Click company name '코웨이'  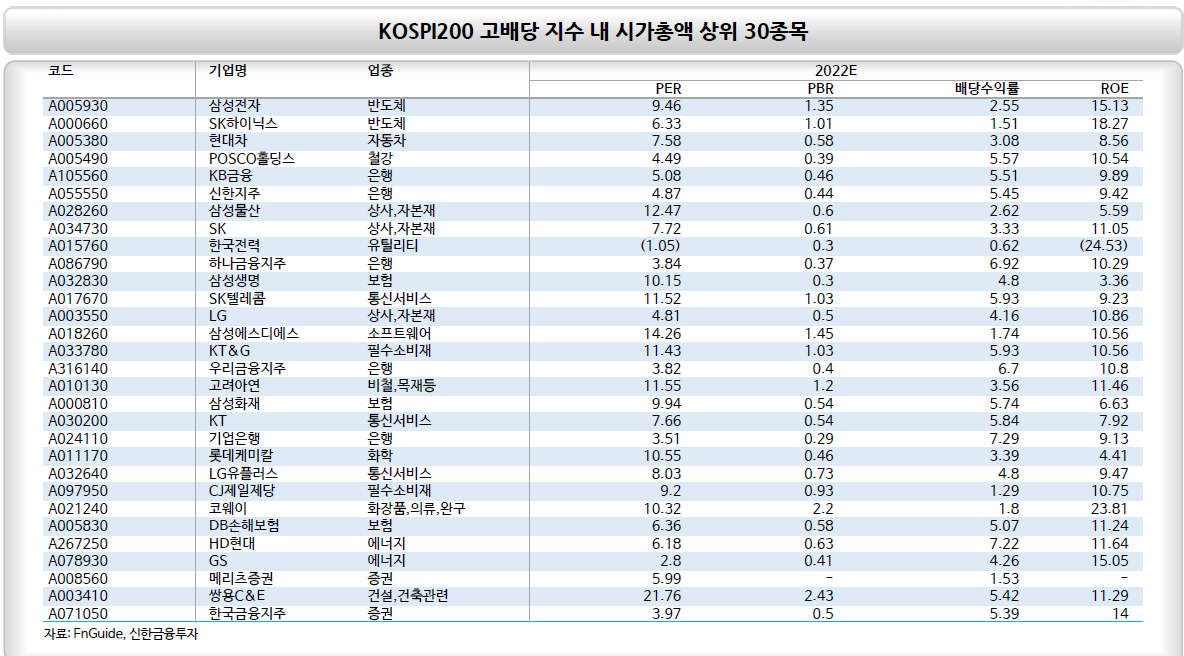click(227, 509)
